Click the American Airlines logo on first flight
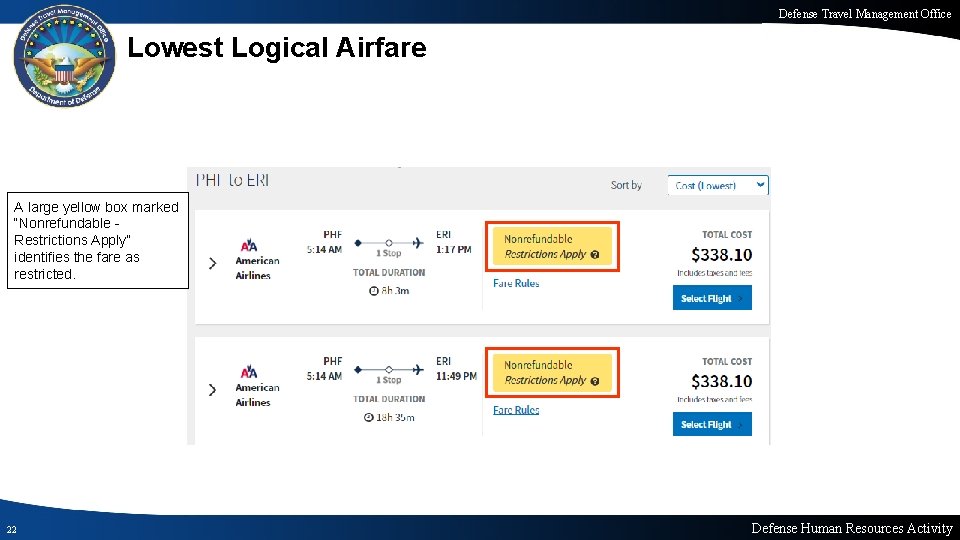The image size is (960, 540). click(x=249, y=246)
